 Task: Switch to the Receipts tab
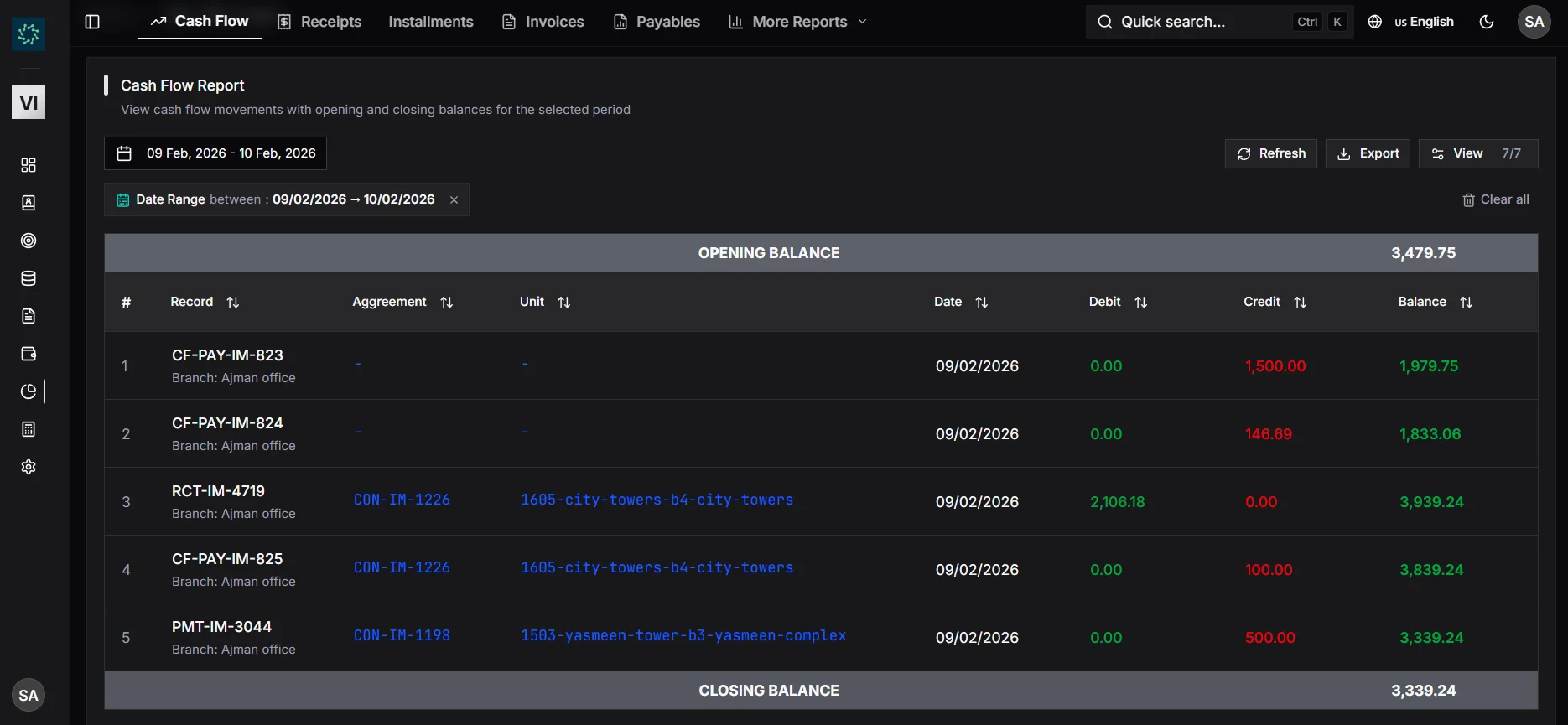click(x=319, y=22)
